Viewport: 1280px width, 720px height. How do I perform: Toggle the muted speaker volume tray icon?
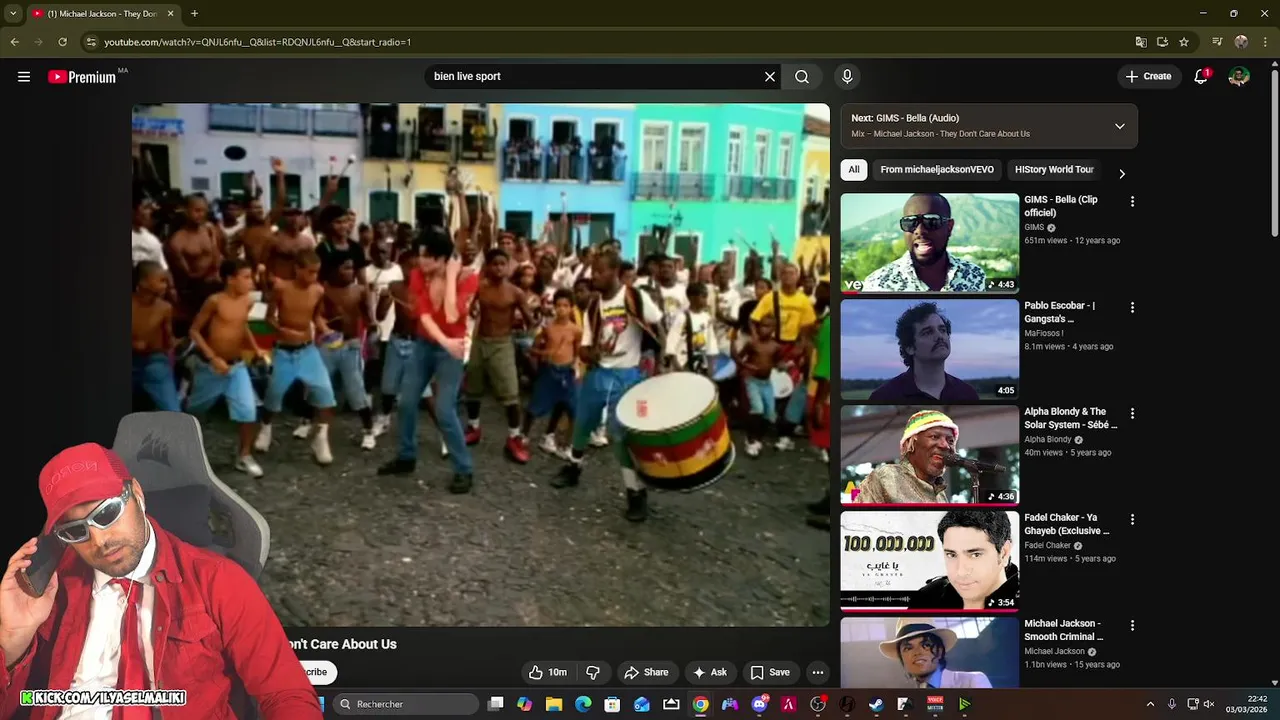pyautogui.click(x=1209, y=704)
